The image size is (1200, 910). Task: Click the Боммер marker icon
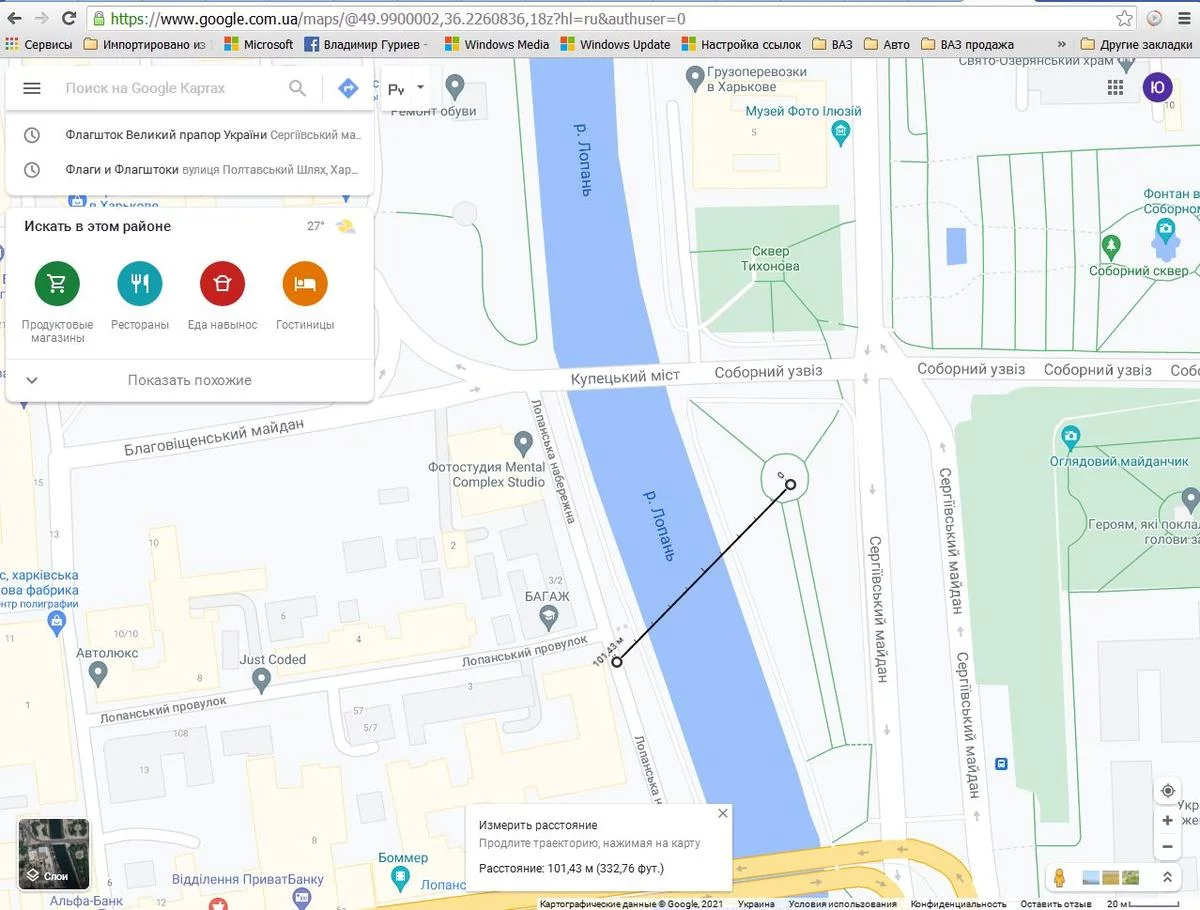[401, 879]
